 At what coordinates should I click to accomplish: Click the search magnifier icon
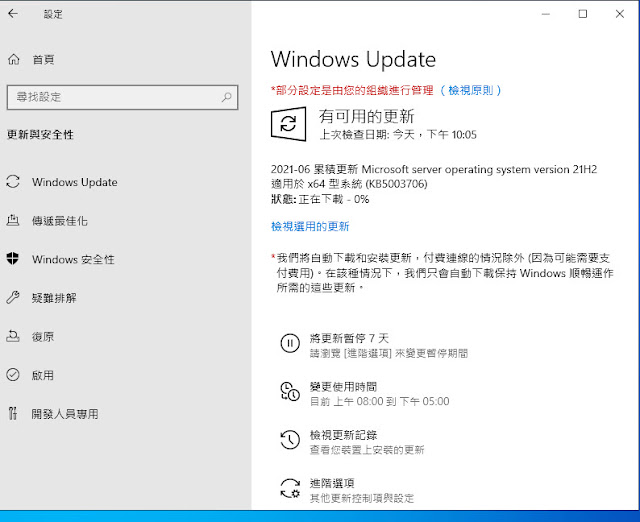[x=227, y=97]
